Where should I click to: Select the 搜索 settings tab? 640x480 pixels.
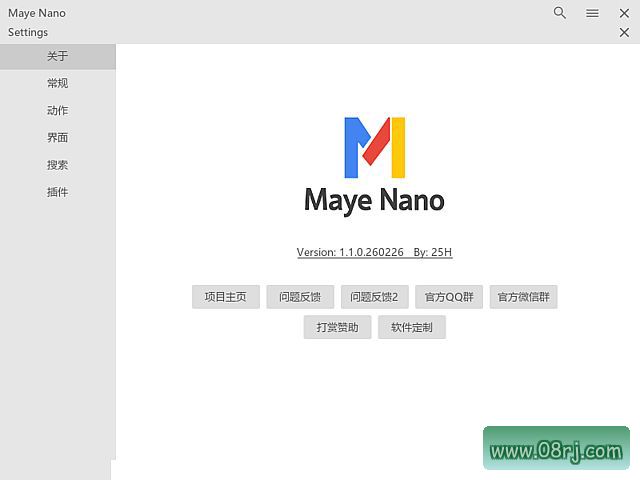[x=57, y=165]
